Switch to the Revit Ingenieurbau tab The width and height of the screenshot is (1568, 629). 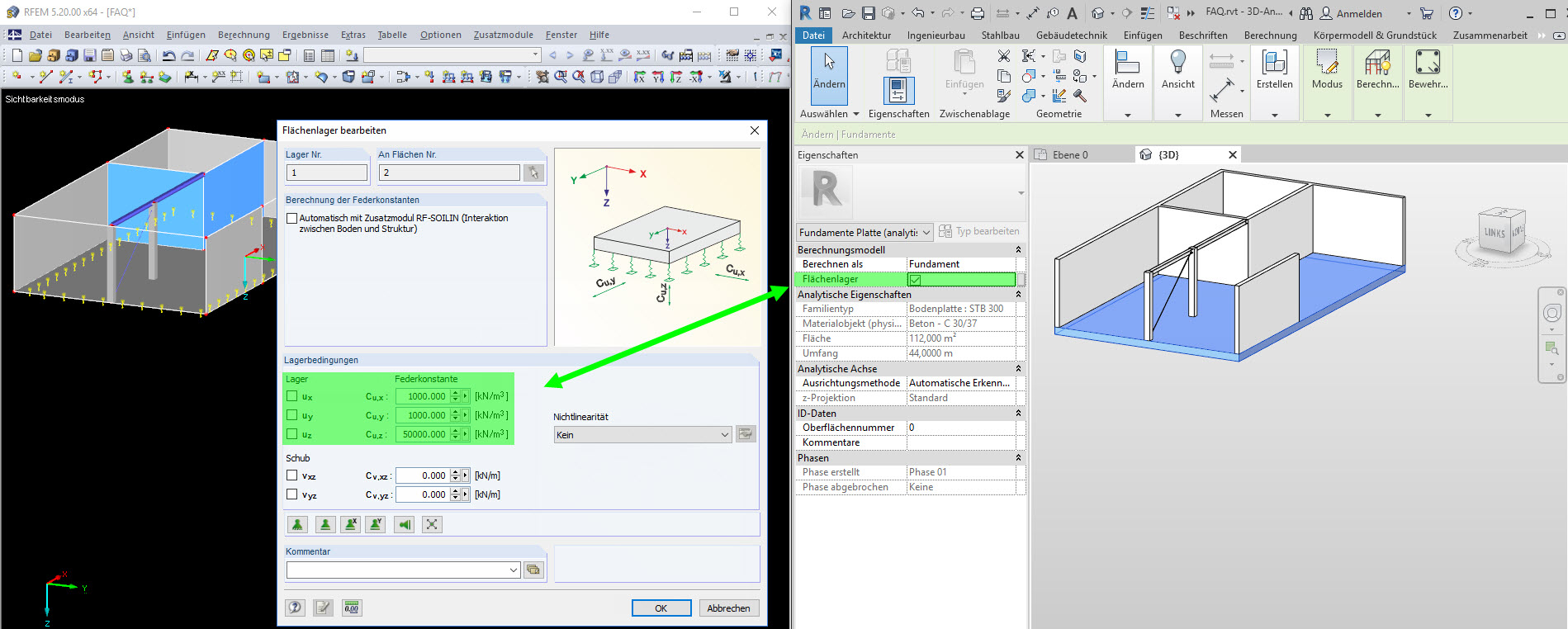click(x=936, y=35)
